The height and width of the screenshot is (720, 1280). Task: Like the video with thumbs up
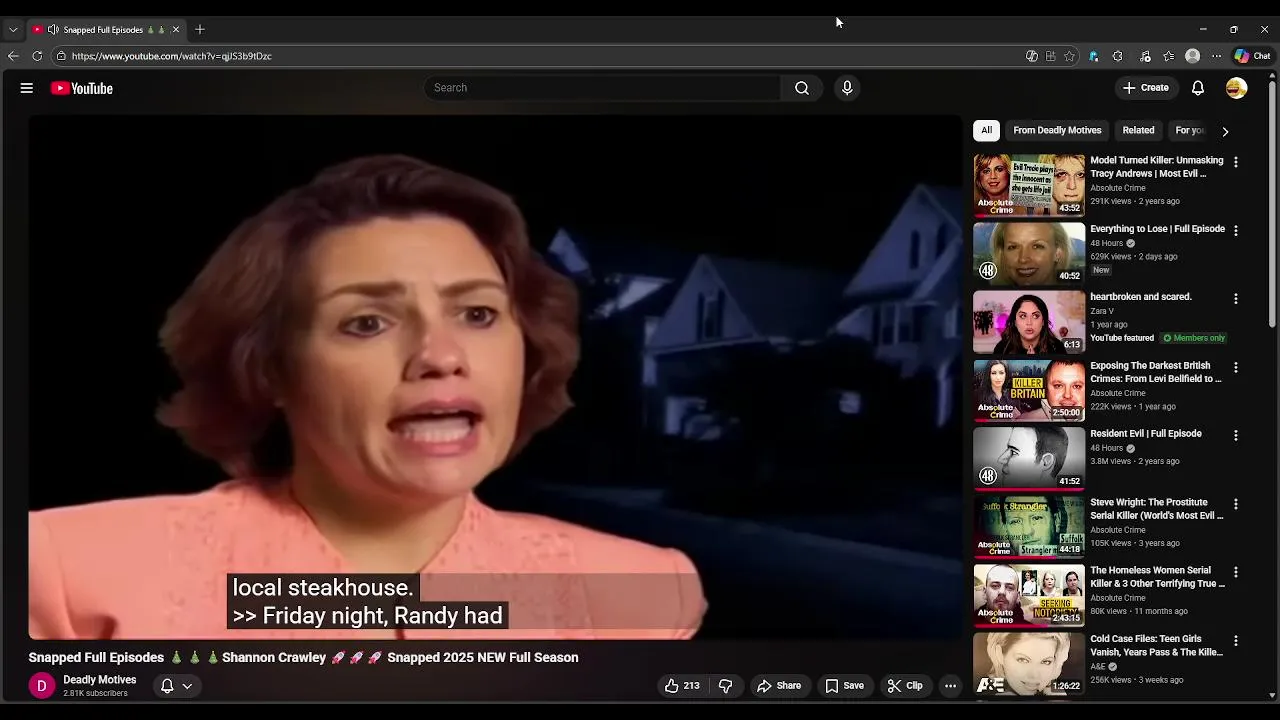pyautogui.click(x=682, y=686)
